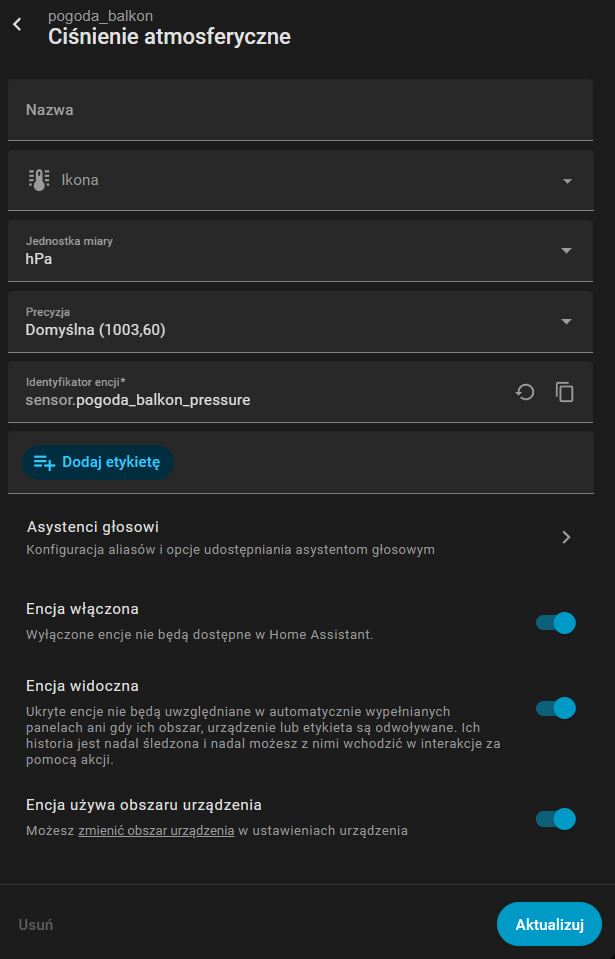Click the Usuń button
The image size is (615, 959).
point(35,925)
